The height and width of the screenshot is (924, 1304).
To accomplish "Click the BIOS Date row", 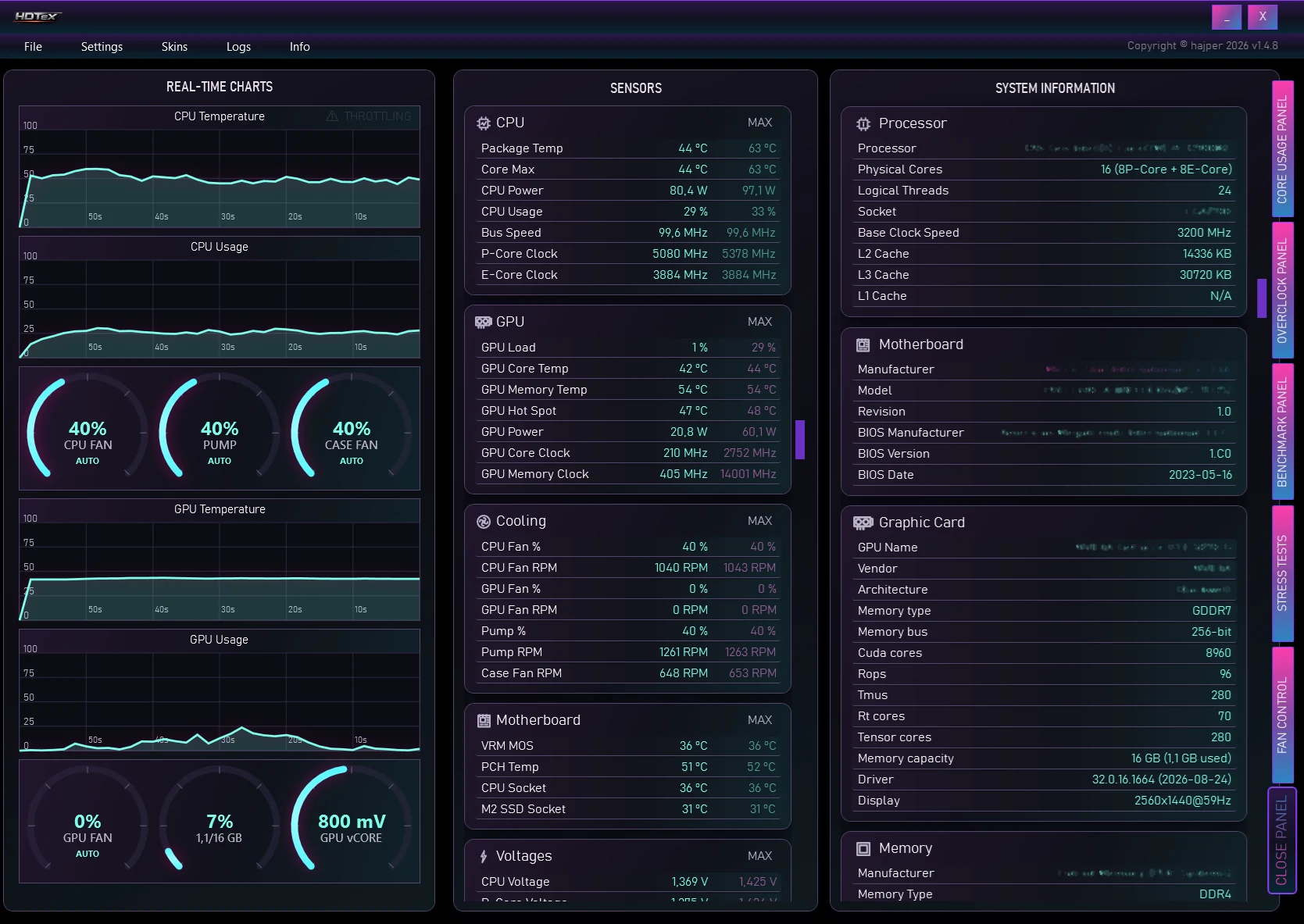I will point(1044,475).
